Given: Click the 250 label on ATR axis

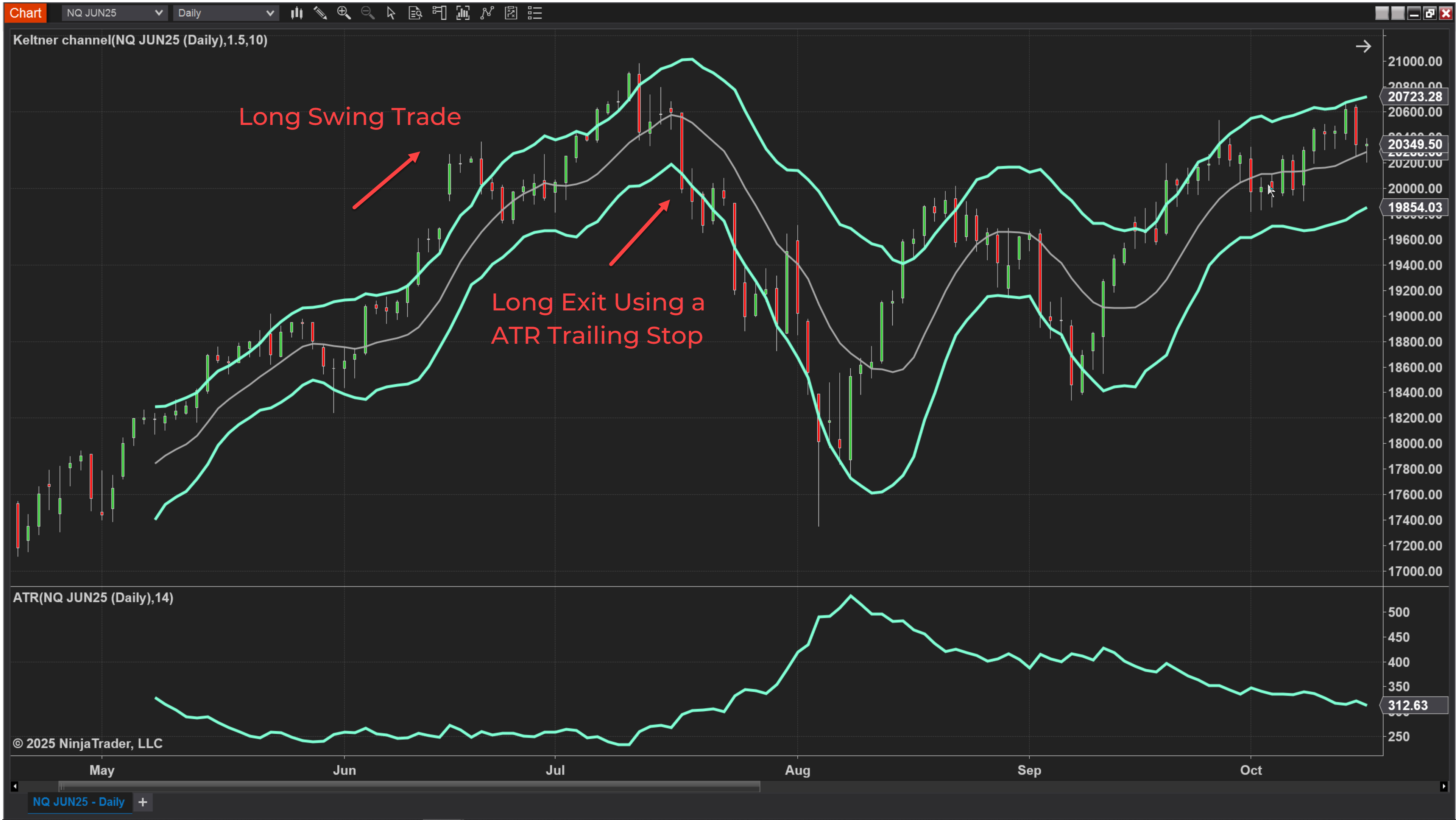Looking at the screenshot, I should (1399, 736).
